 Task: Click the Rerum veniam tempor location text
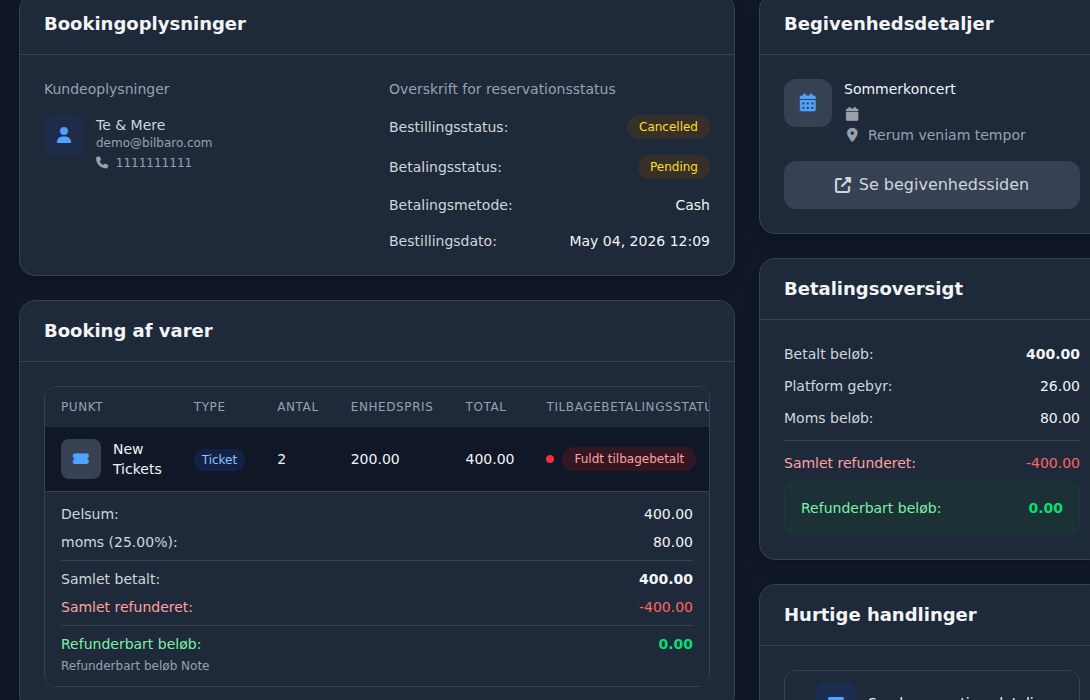tap(947, 135)
